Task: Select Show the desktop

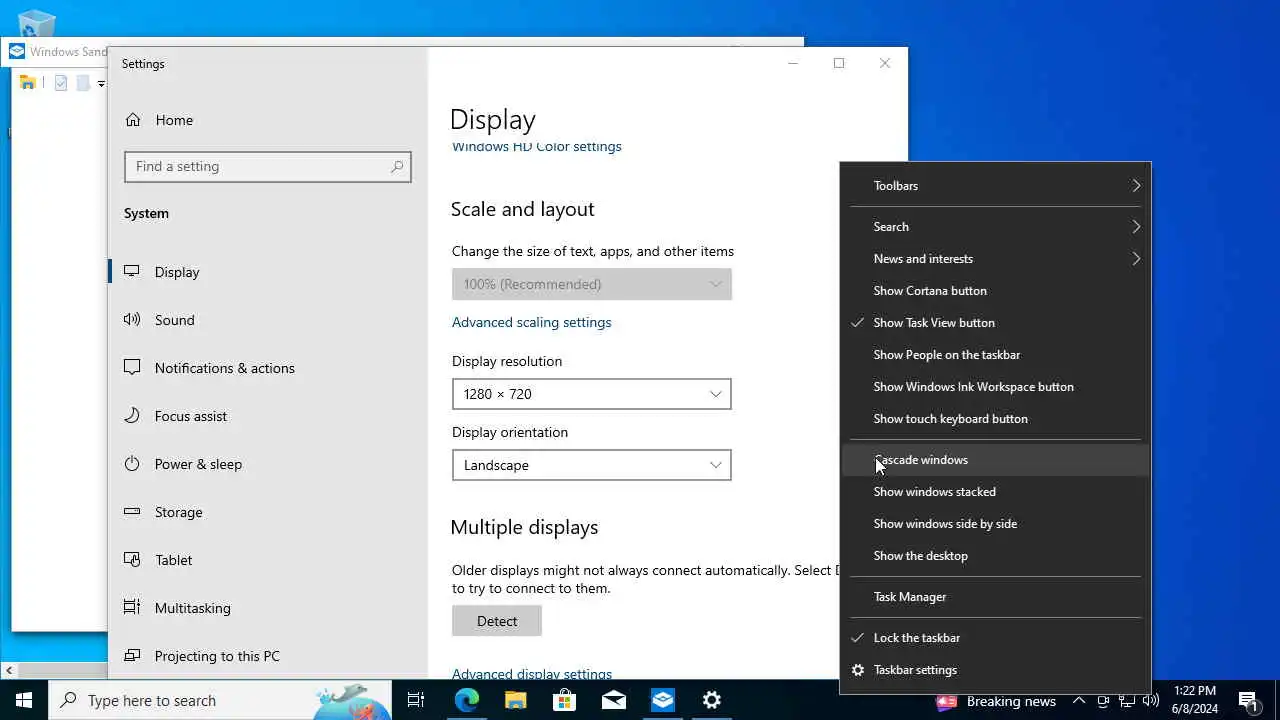Action: (x=995, y=556)
